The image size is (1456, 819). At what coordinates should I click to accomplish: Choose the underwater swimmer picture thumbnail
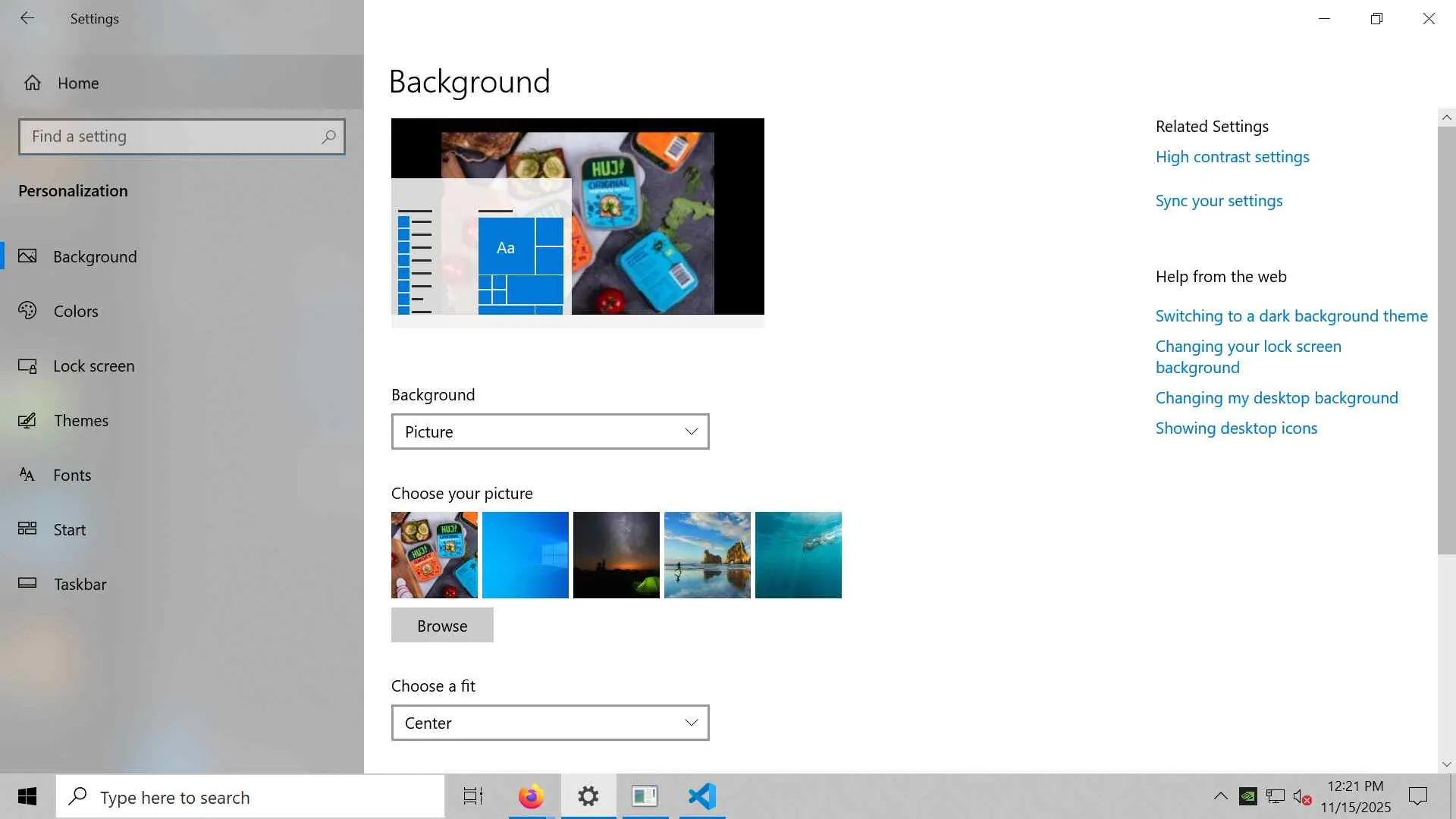click(798, 554)
